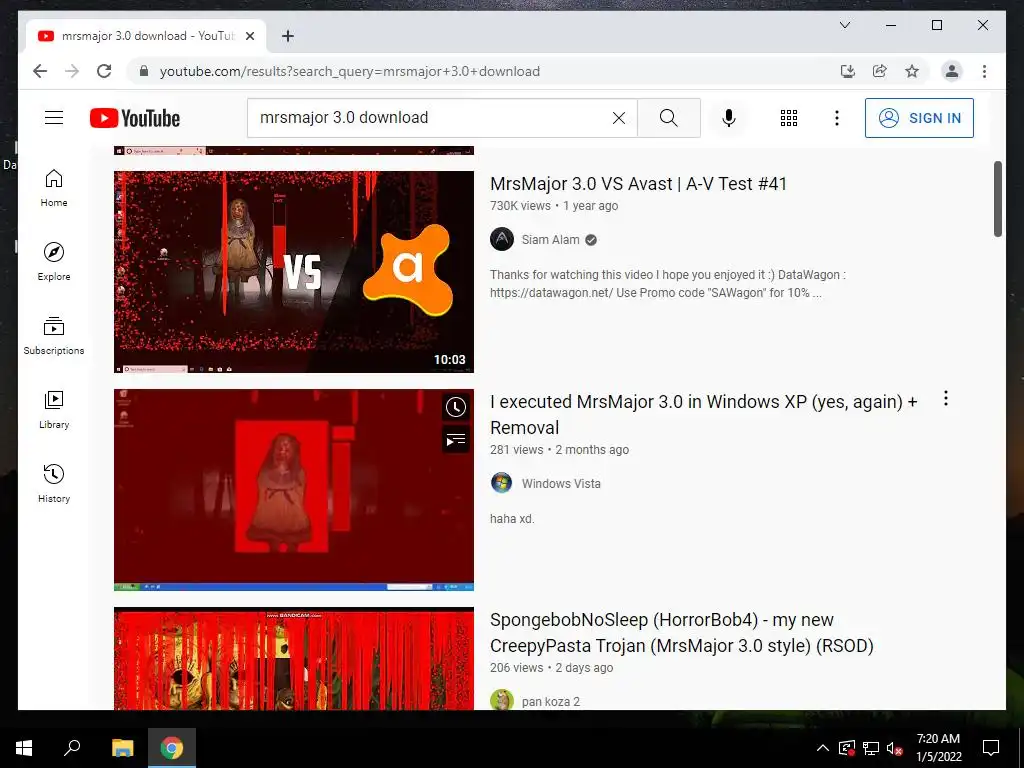Start voice search with the microphone icon
Image resolution: width=1024 pixels, height=768 pixels.
pos(729,118)
